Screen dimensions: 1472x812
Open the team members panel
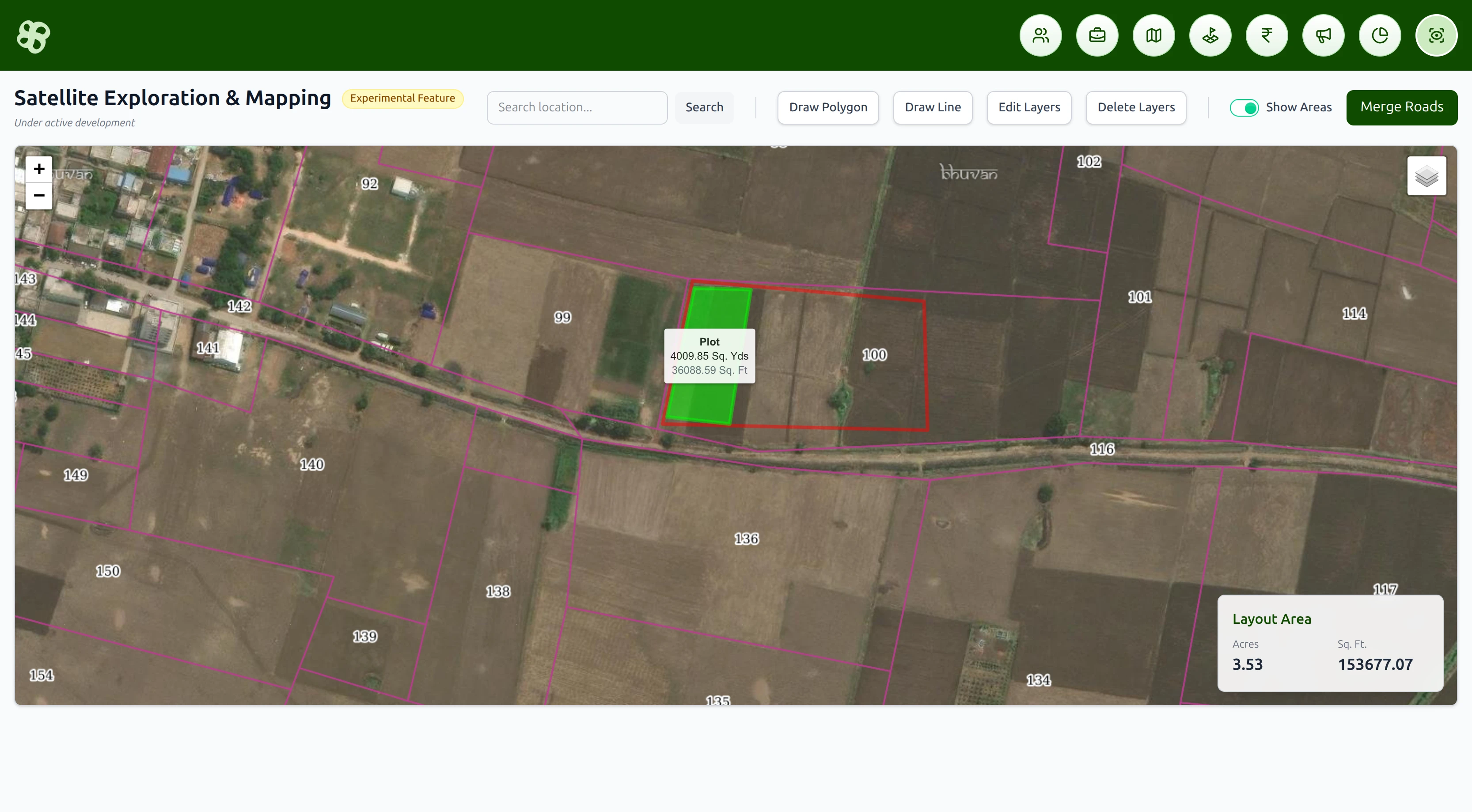(1040, 35)
